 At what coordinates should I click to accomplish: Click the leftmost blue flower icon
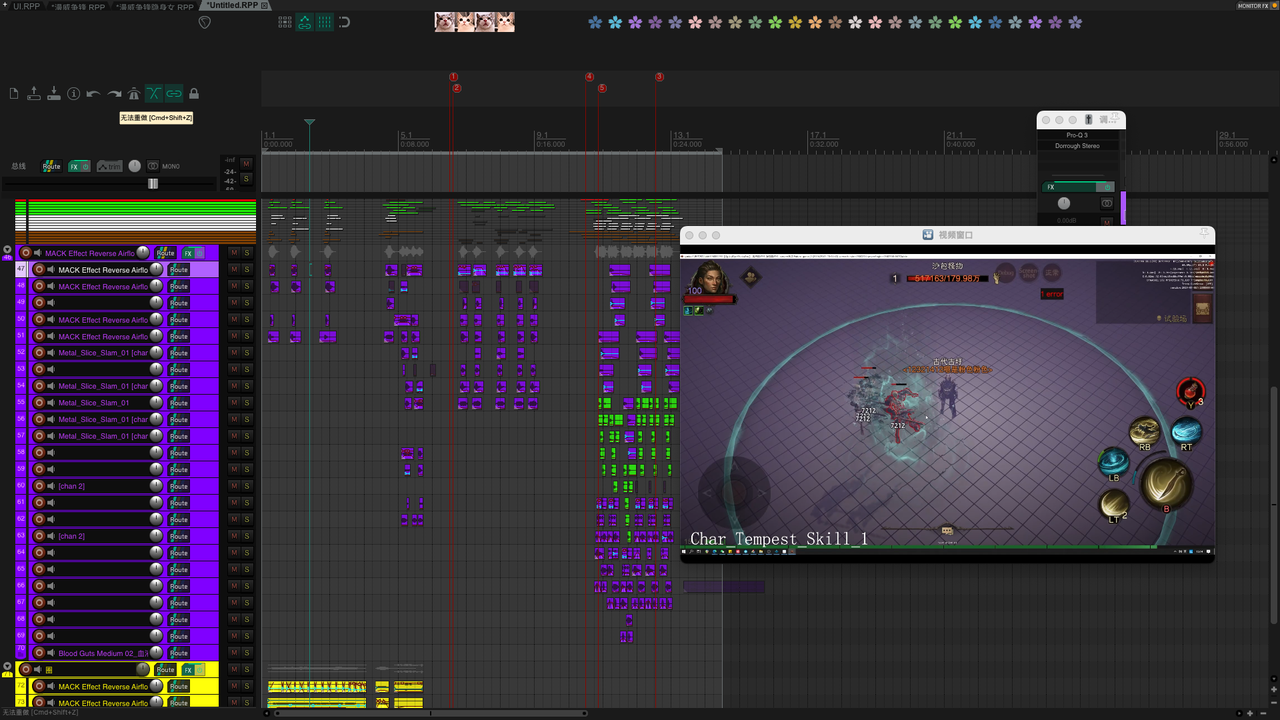point(596,22)
